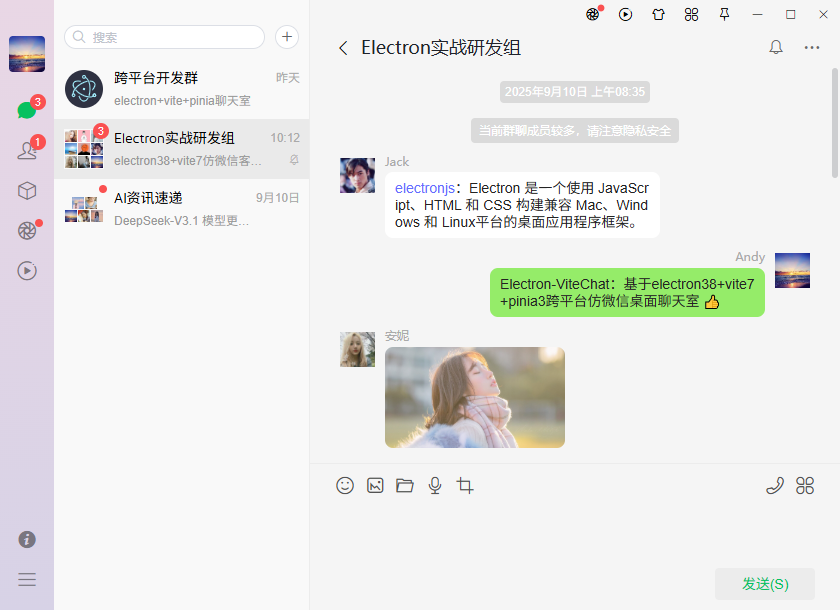
Task: Open the emoji picker in chat toolbar
Action: pos(345,485)
